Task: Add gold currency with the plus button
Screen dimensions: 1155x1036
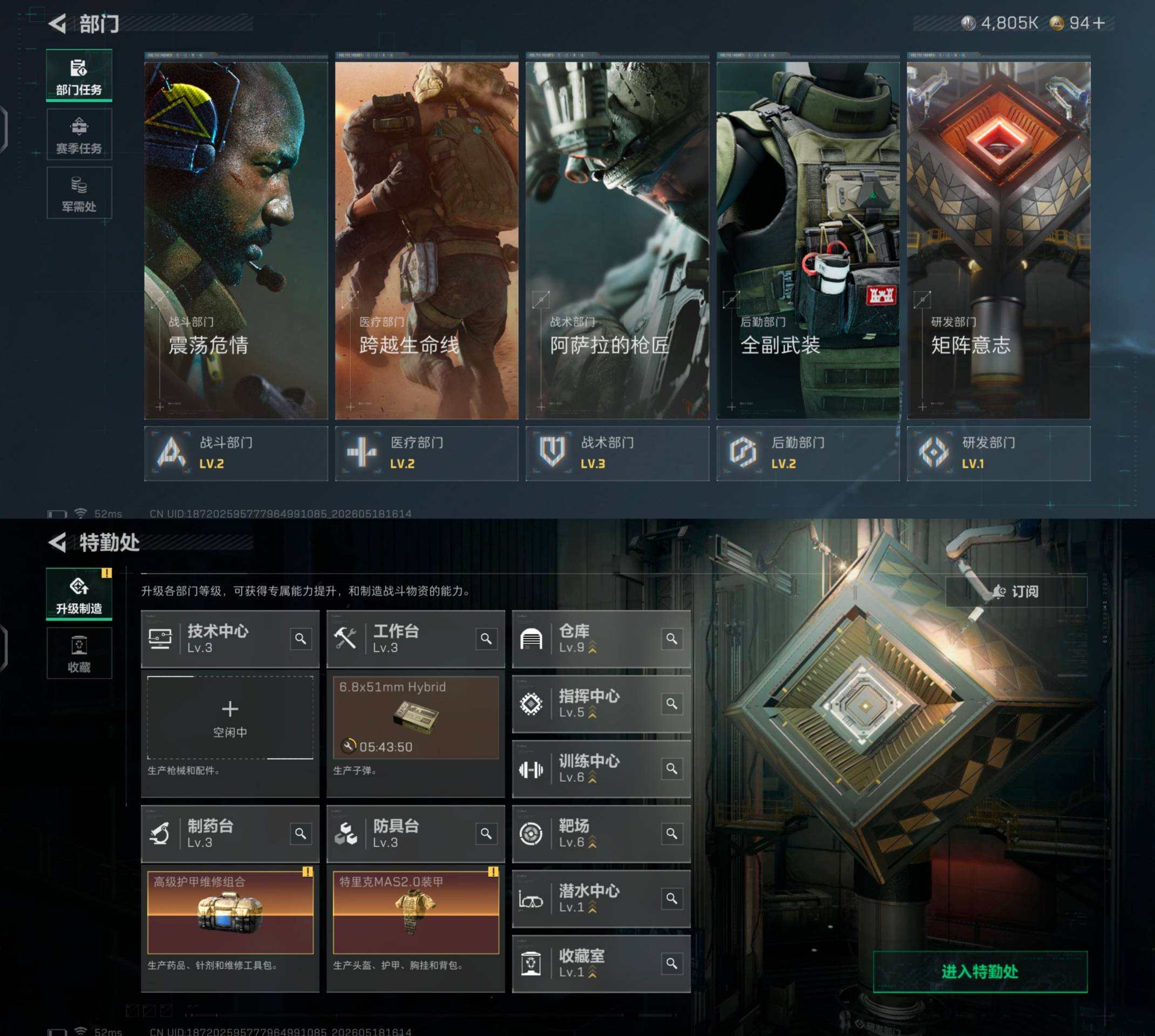Action: 1099,23
